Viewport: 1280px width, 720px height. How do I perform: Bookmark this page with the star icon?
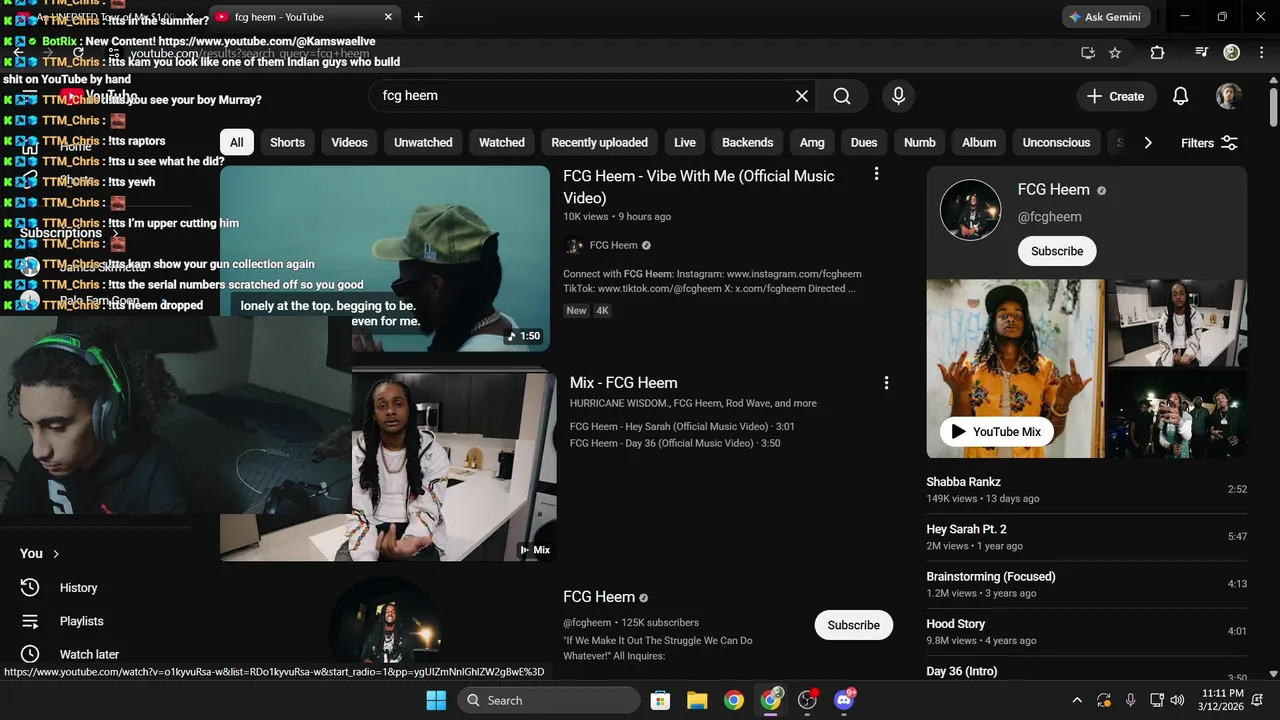(x=1115, y=53)
